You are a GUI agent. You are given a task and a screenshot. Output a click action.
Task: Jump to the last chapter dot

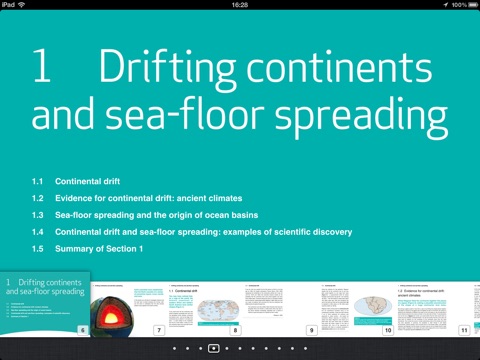(x=305, y=348)
